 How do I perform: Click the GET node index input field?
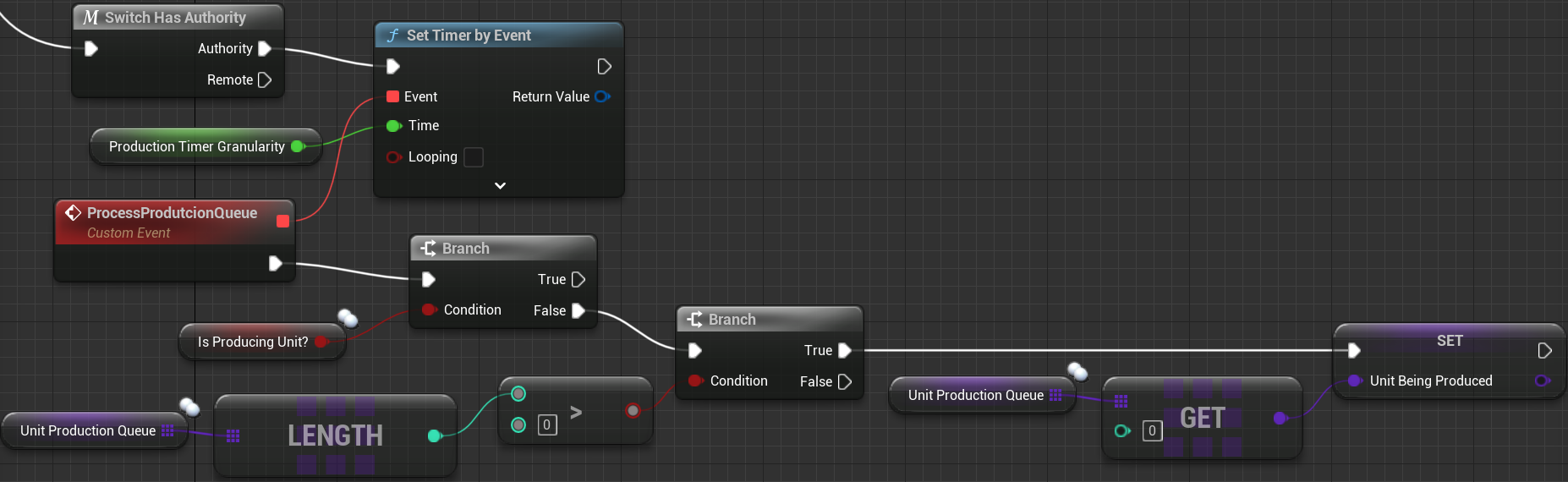tap(1151, 431)
